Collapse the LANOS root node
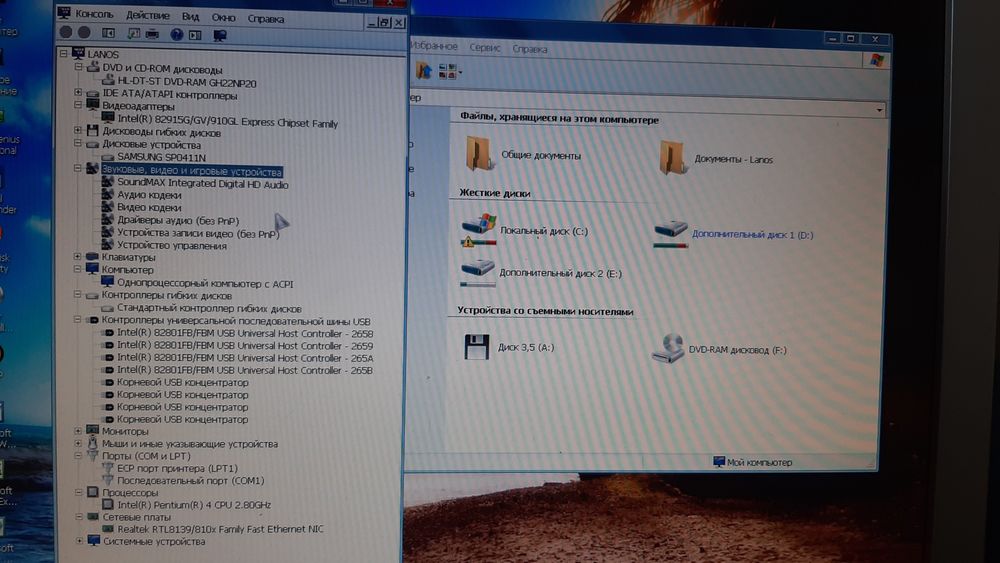The image size is (1000, 563). tap(64, 54)
